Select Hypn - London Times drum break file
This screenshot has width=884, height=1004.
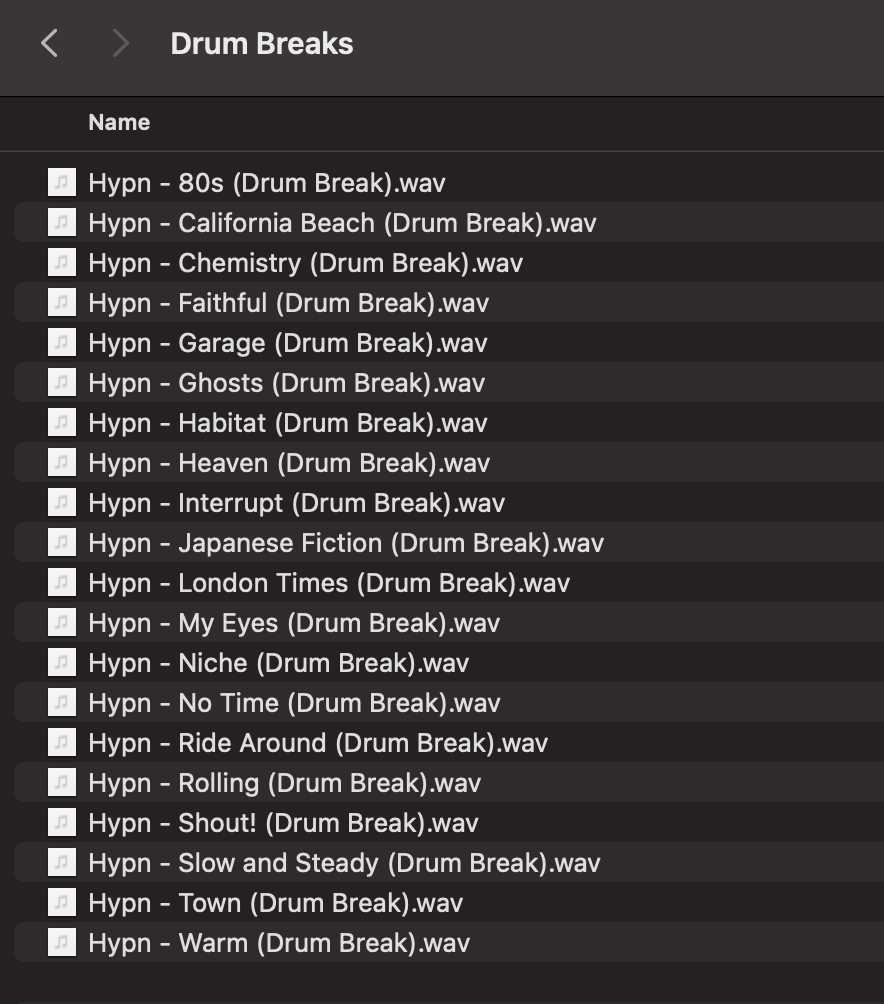coord(327,583)
